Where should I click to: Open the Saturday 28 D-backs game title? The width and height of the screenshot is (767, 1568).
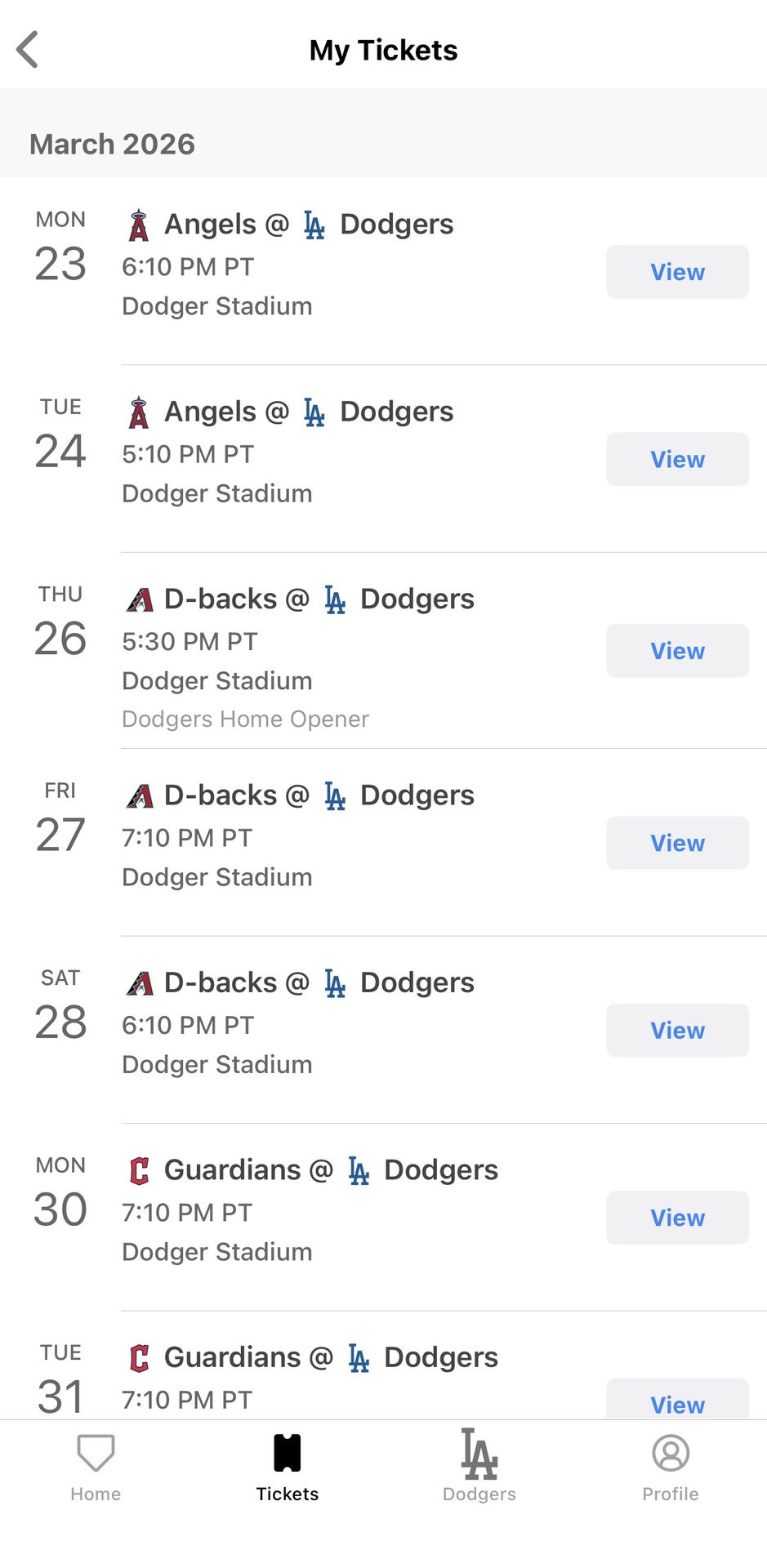(x=299, y=982)
